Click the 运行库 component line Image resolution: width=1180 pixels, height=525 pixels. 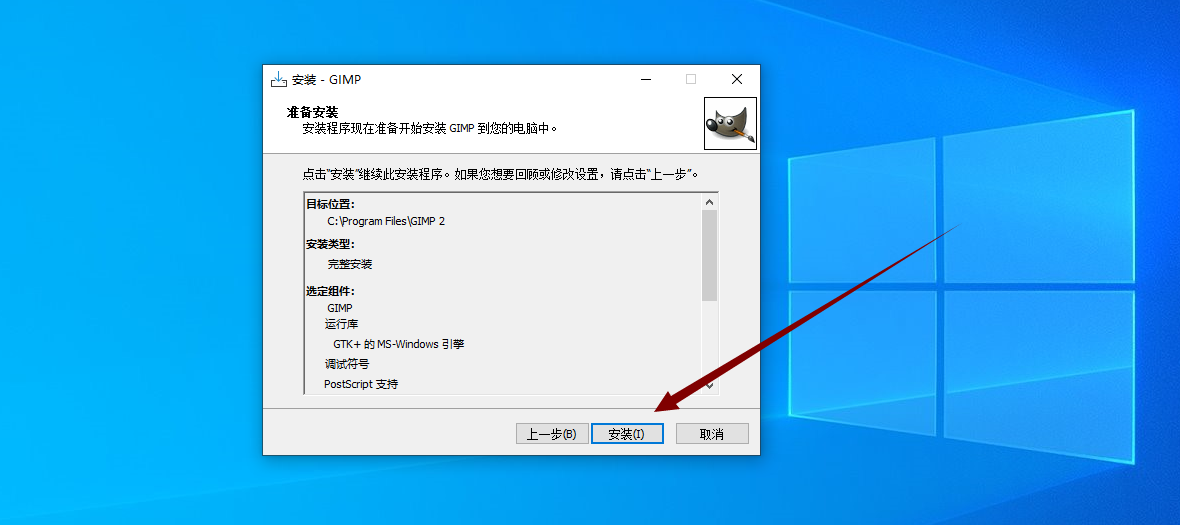pyautogui.click(x=341, y=325)
